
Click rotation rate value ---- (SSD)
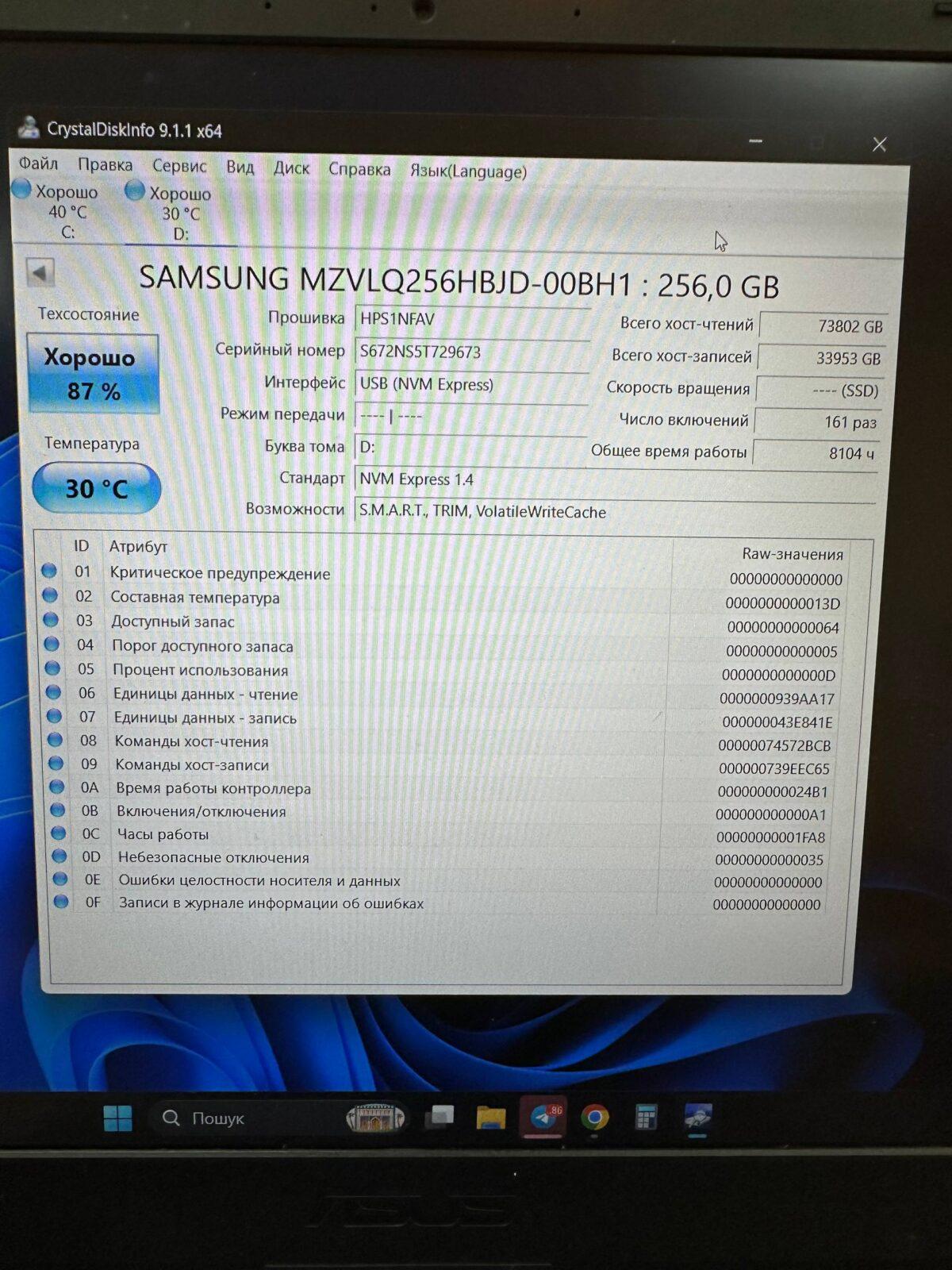click(820, 391)
